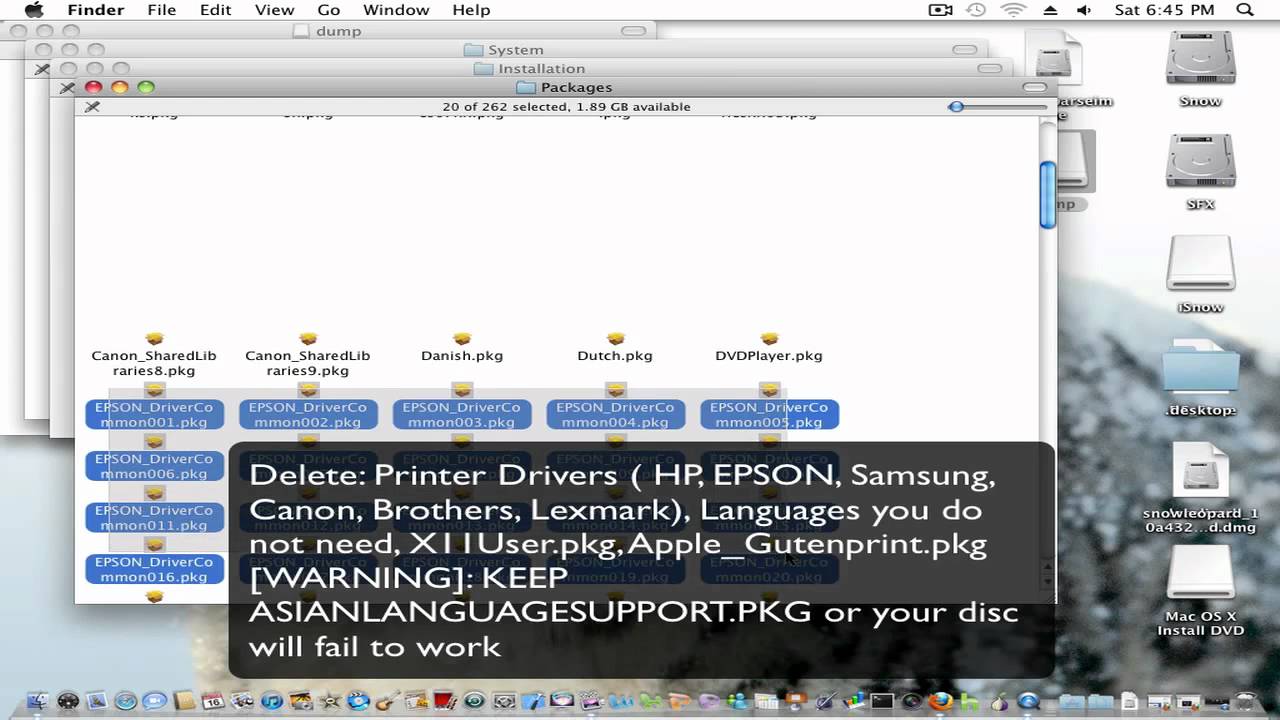Viewport: 1280px width, 720px height.
Task: Toggle the System window toolbar pill button
Action: coord(964,49)
